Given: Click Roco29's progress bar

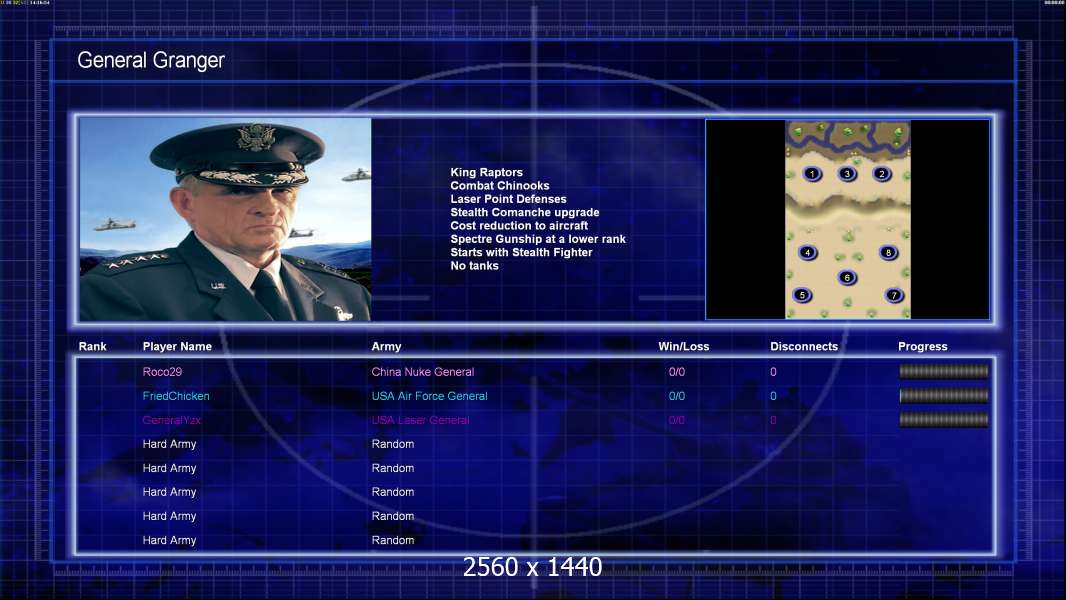Looking at the screenshot, I should tap(944, 371).
